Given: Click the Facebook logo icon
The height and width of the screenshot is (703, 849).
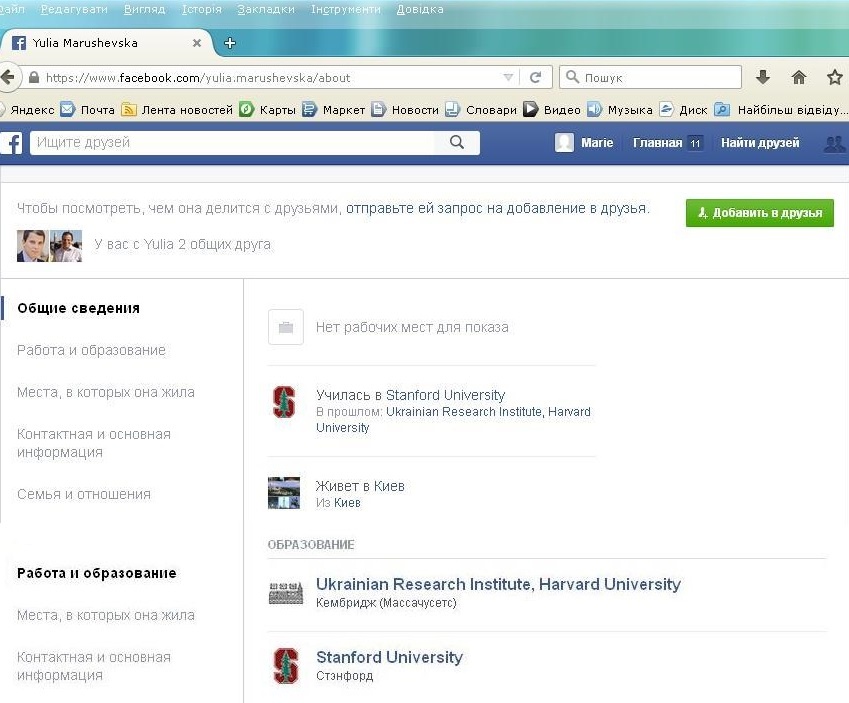Looking at the screenshot, I should 13,143.
